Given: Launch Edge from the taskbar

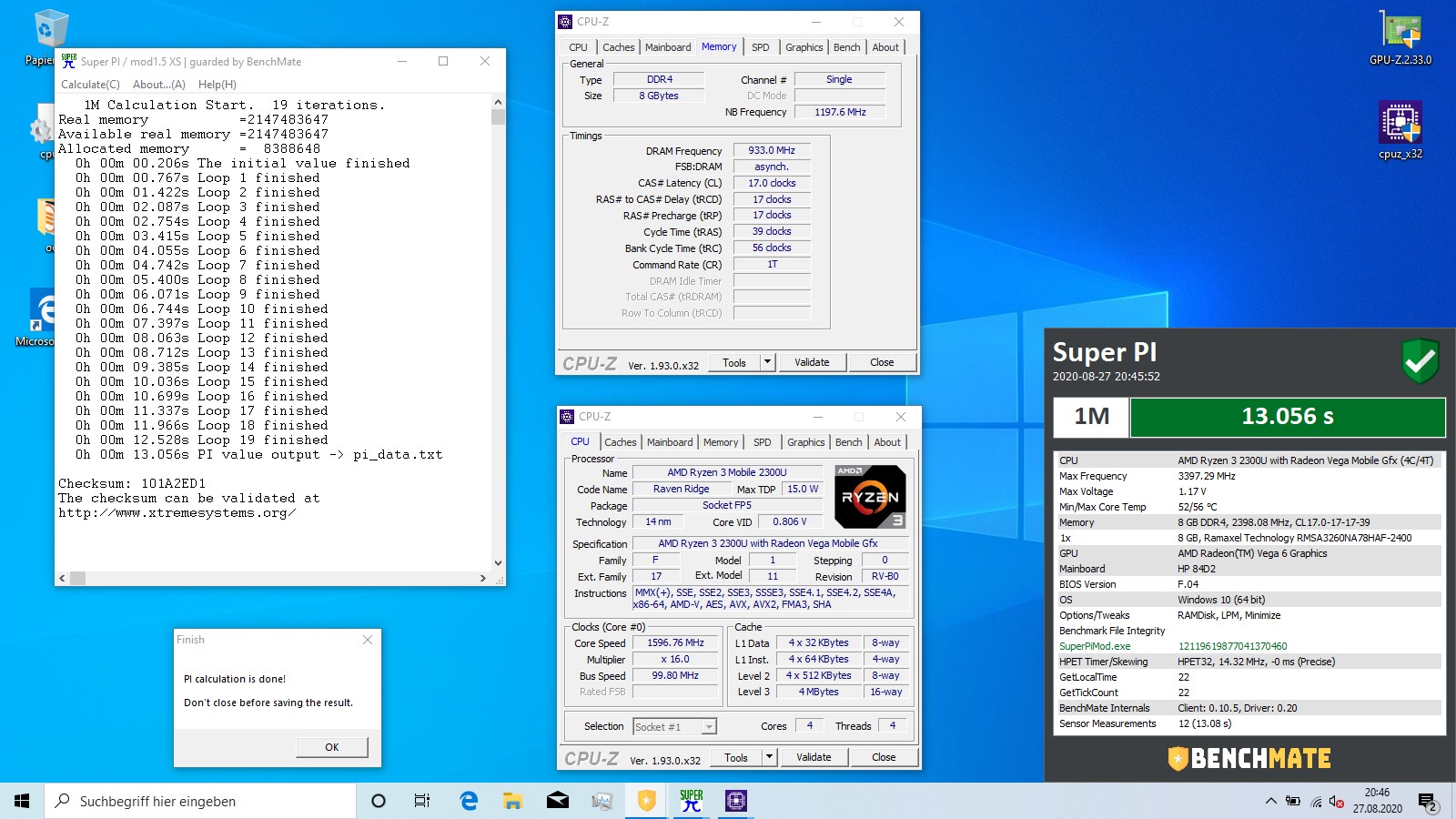Looking at the screenshot, I should click(x=469, y=801).
